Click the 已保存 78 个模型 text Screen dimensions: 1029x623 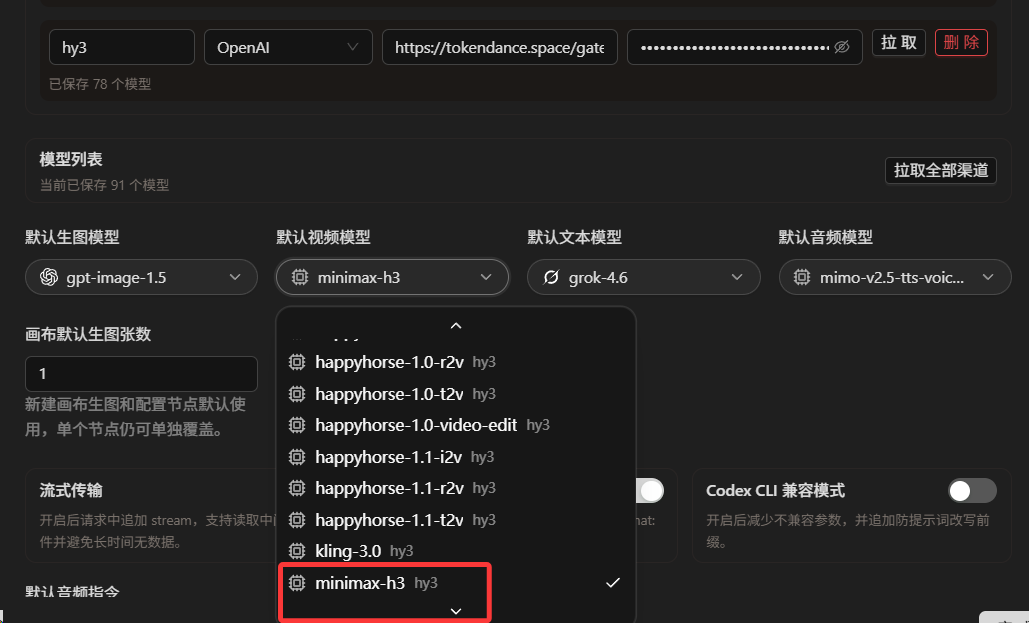[x=100, y=84]
